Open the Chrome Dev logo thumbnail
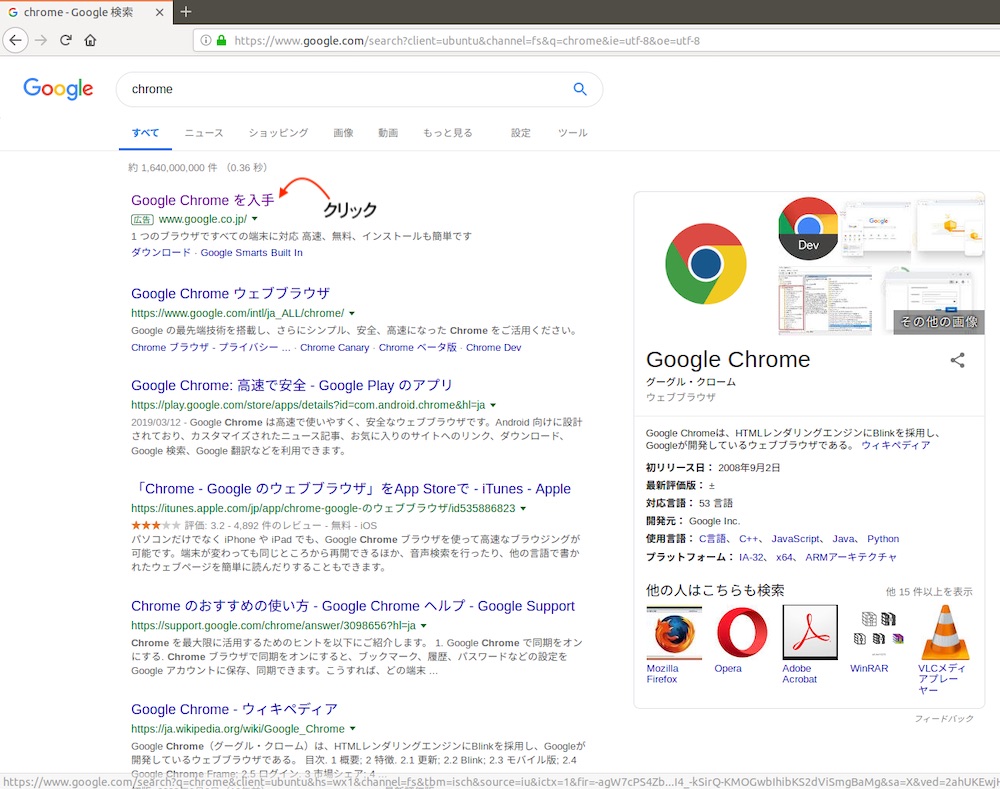Screen dimensions: 1000x789 808,228
